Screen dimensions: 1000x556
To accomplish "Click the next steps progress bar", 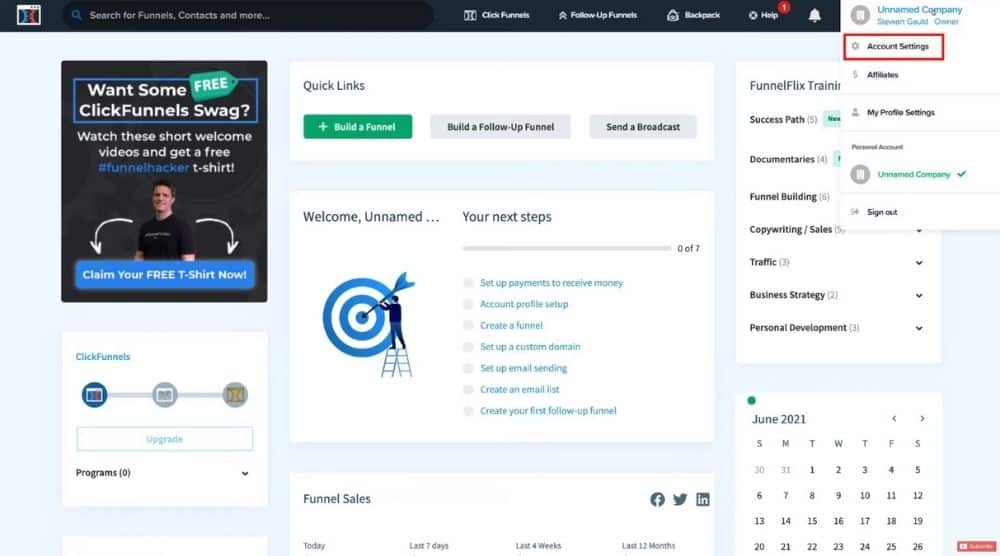I will point(567,248).
